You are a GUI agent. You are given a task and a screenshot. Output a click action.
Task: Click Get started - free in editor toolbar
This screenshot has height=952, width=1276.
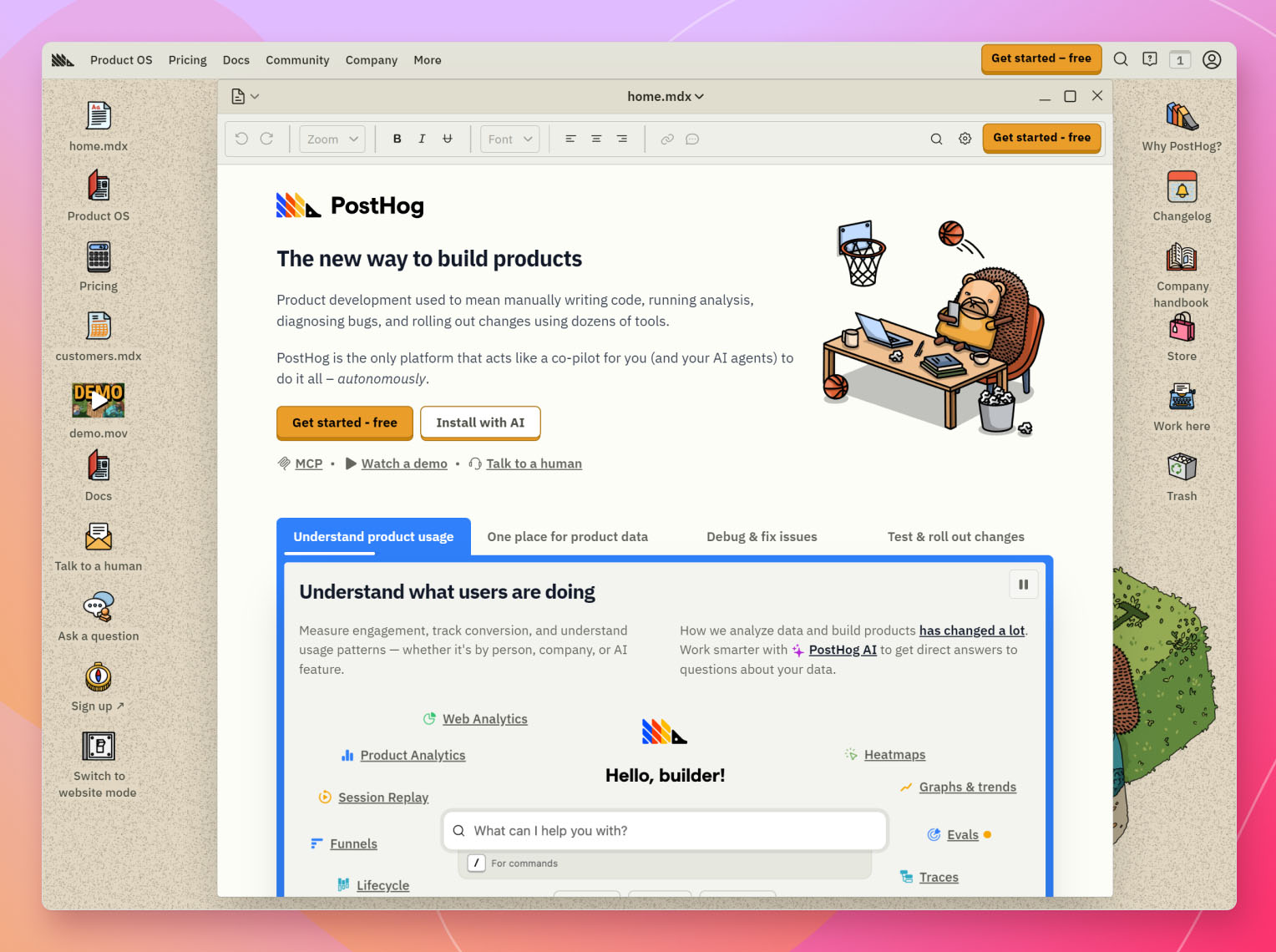(x=1042, y=138)
